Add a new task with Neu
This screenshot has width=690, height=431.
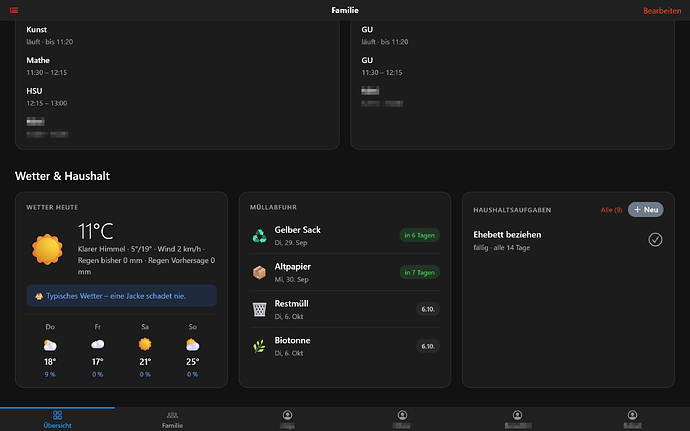tap(646, 210)
